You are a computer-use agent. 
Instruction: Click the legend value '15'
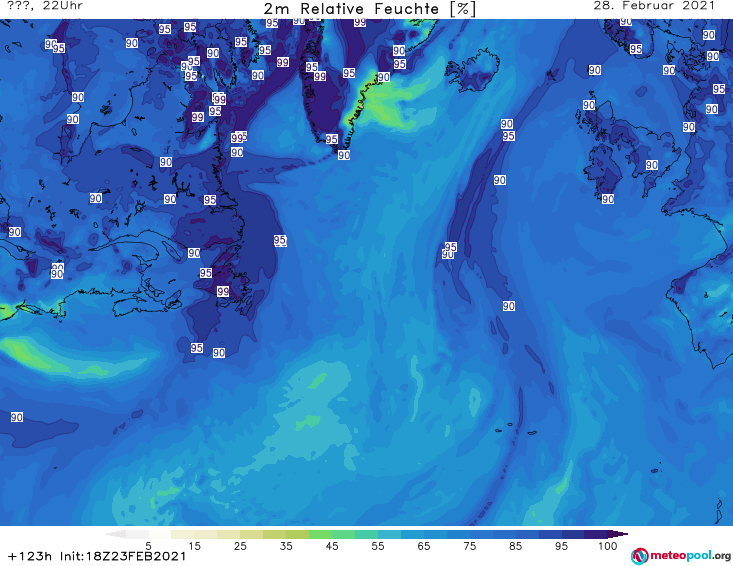(x=194, y=546)
